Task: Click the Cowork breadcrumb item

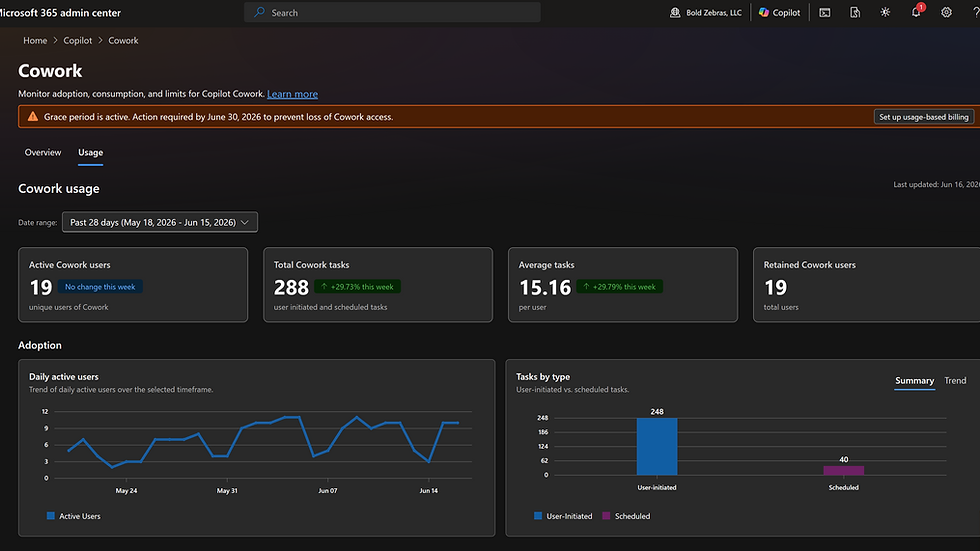Action: tap(123, 40)
